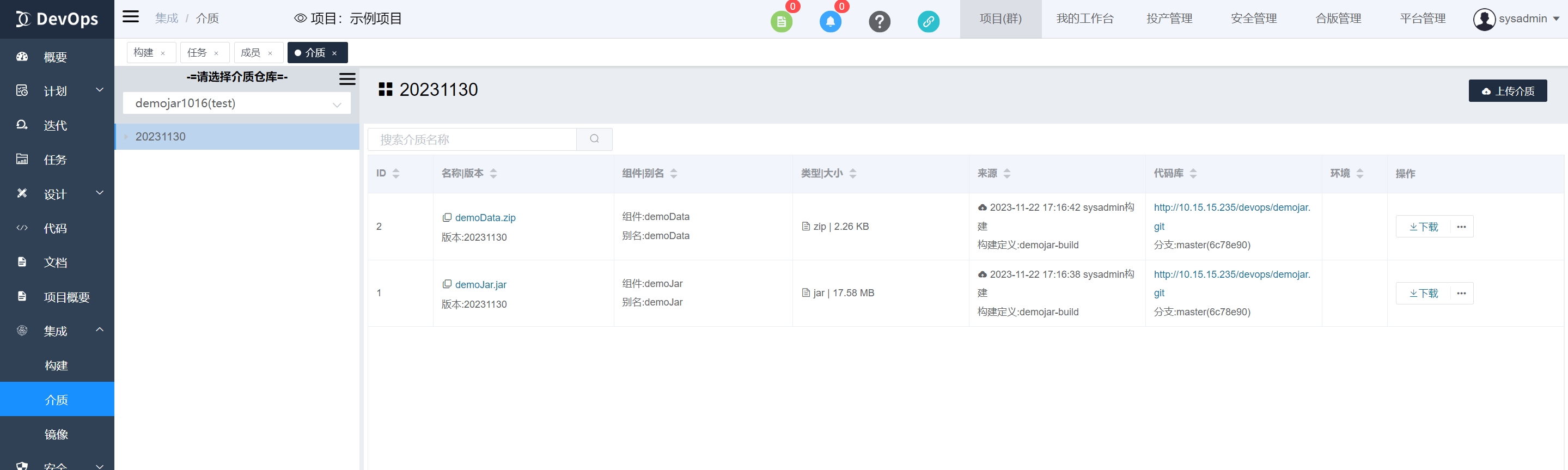Open 我的工作台 in top menu
The width and height of the screenshot is (1568, 470).
point(1084,19)
